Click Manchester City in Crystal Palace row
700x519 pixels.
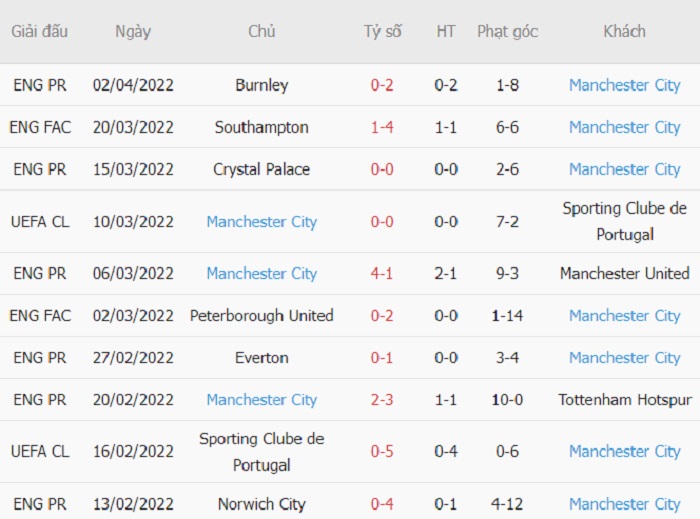[x=624, y=169]
